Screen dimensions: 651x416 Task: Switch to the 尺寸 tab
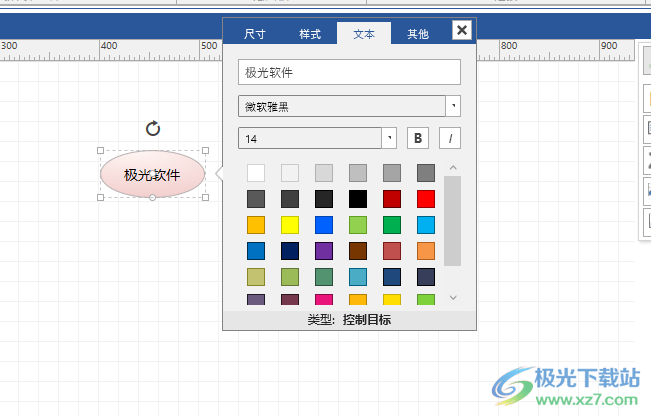pyautogui.click(x=255, y=34)
